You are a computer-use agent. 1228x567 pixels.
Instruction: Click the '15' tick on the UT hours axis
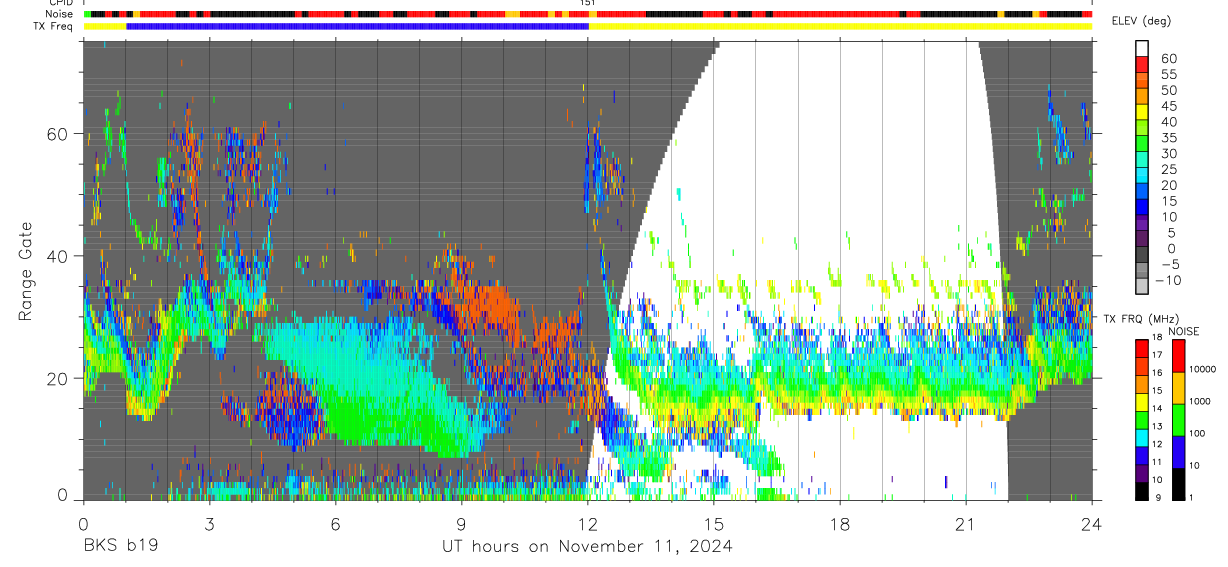click(x=714, y=523)
